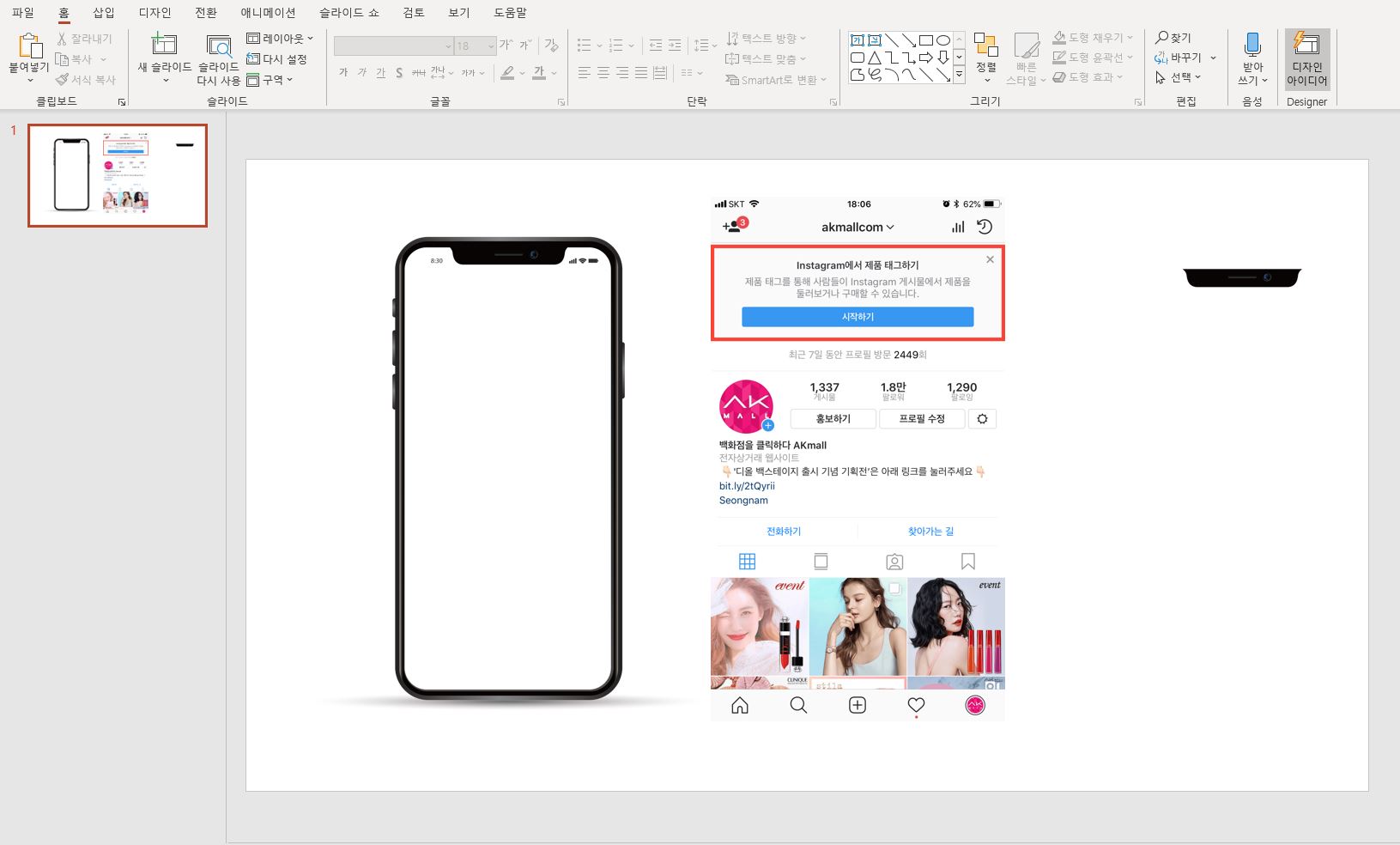Screen dimensions: 1400x845
Task: Click the 바꾸기 replace button
Action: coord(1178,58)
